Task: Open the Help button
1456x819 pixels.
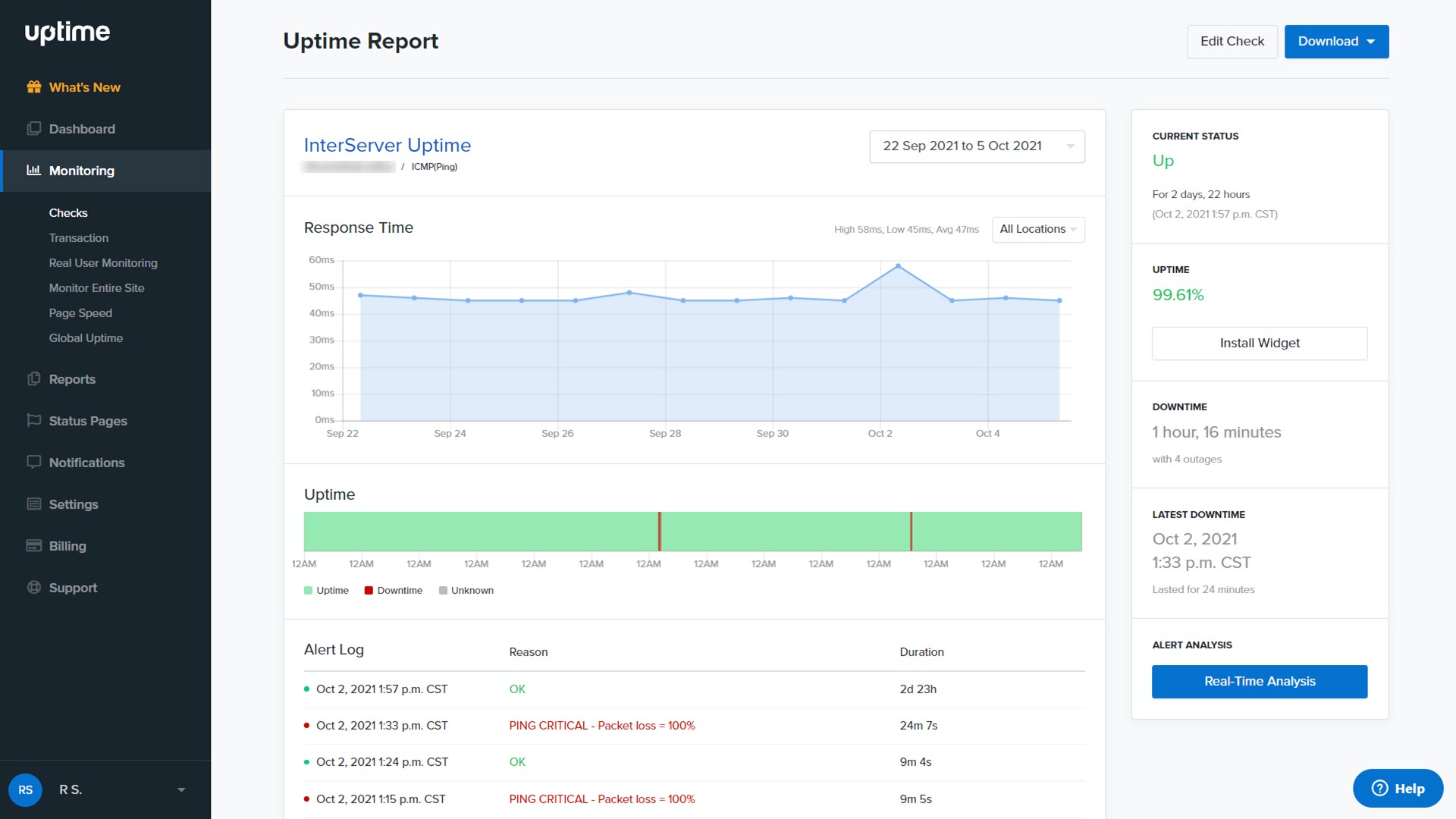Action: pyautogui.click(x=1398, y=789)
